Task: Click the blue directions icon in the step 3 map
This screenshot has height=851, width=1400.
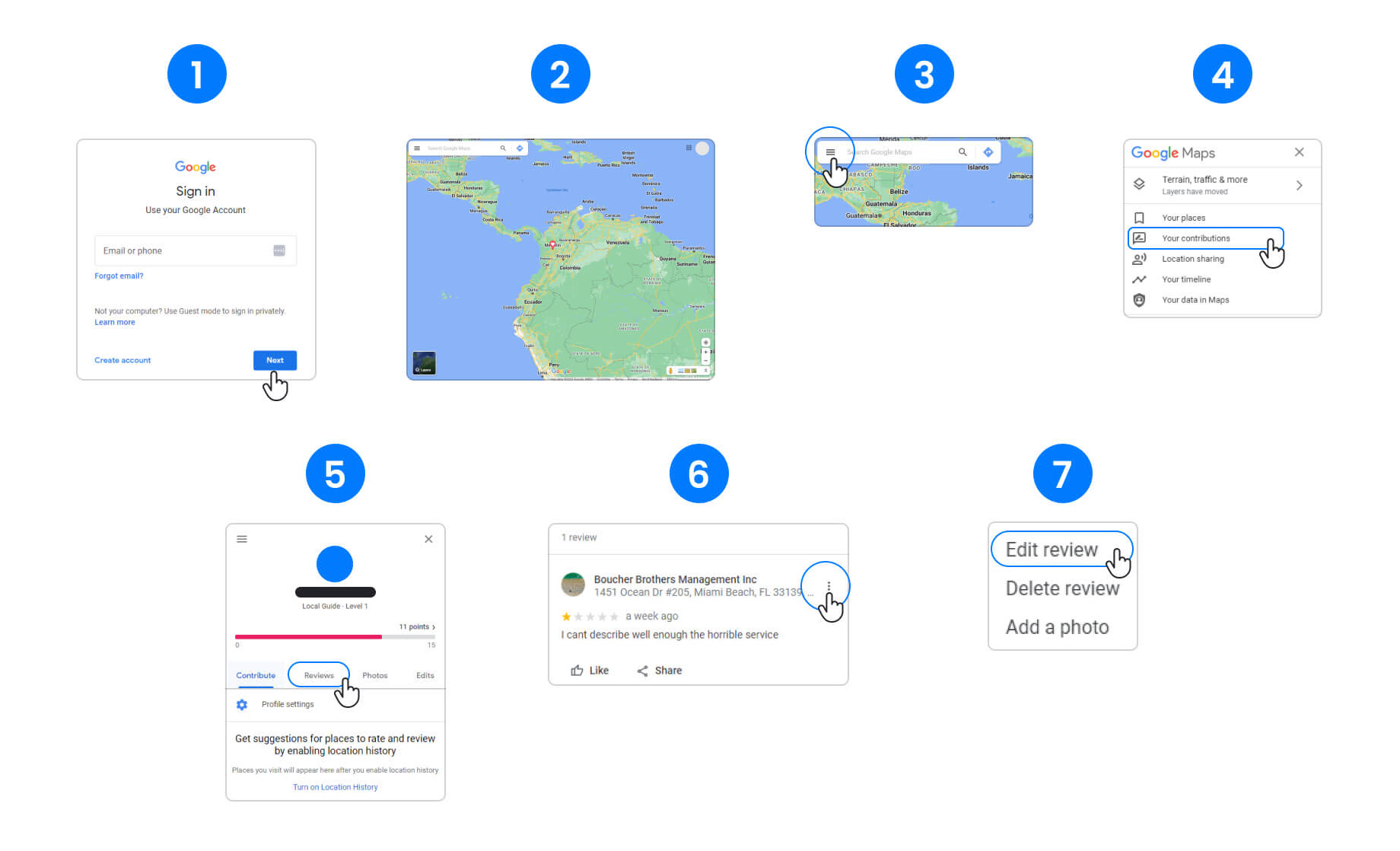Action: coord(988,152)
